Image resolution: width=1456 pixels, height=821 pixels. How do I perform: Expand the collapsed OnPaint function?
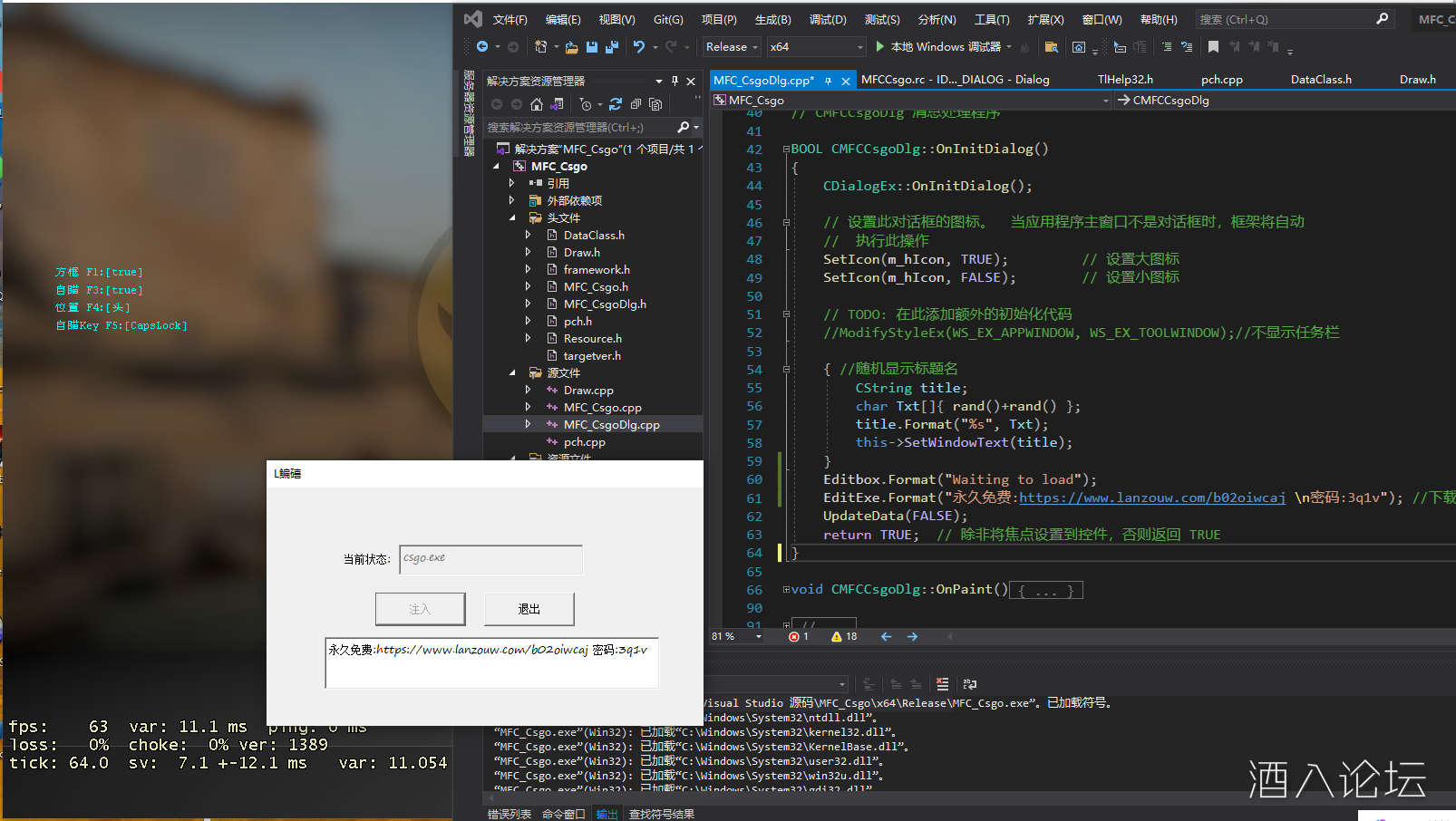(x=786, y=589)
